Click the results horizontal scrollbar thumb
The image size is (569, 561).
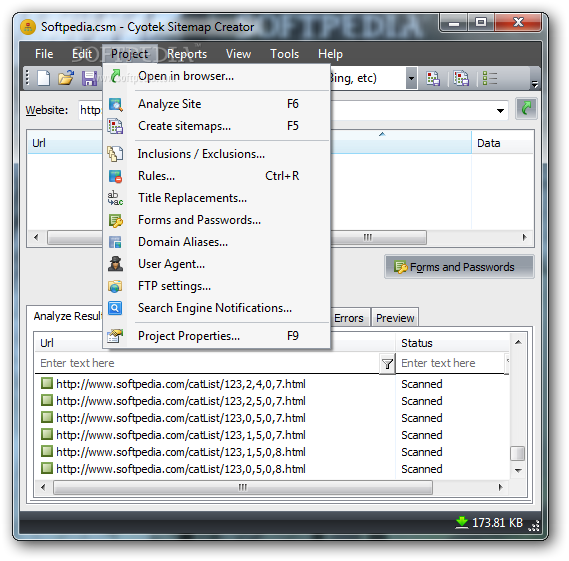[243, 487]
